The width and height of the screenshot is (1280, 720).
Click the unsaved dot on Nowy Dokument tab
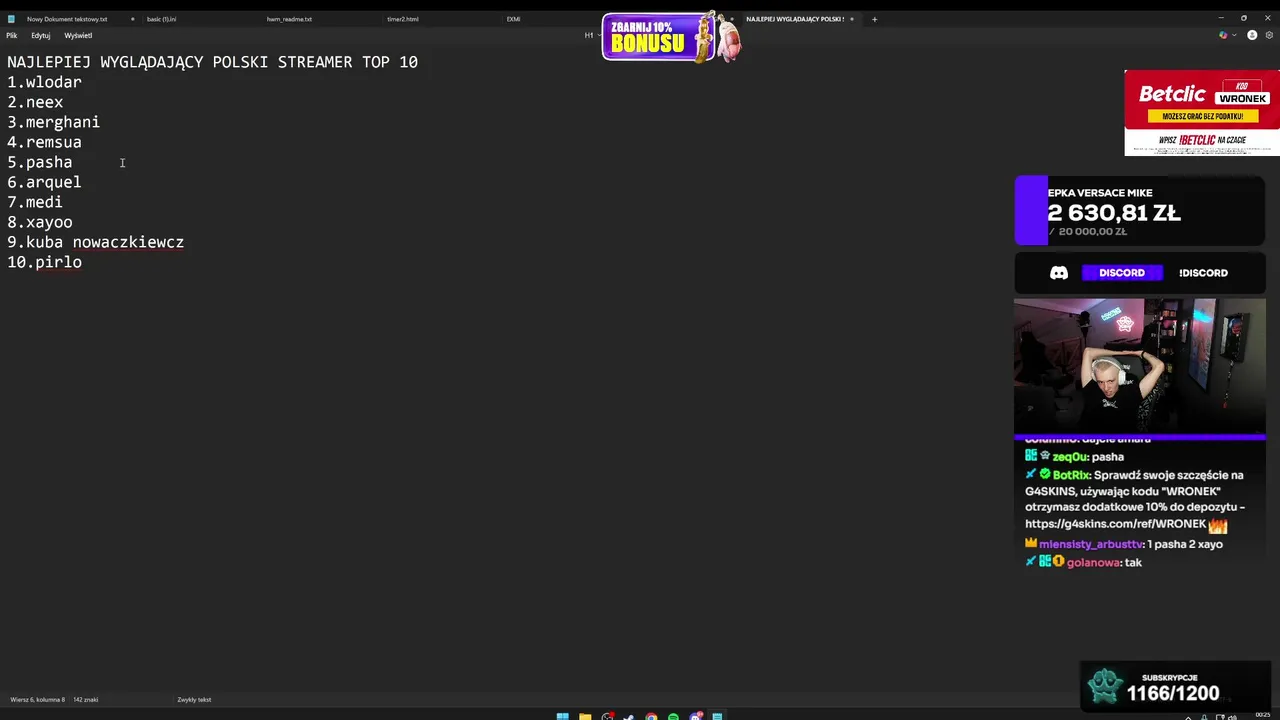[132, 19]
